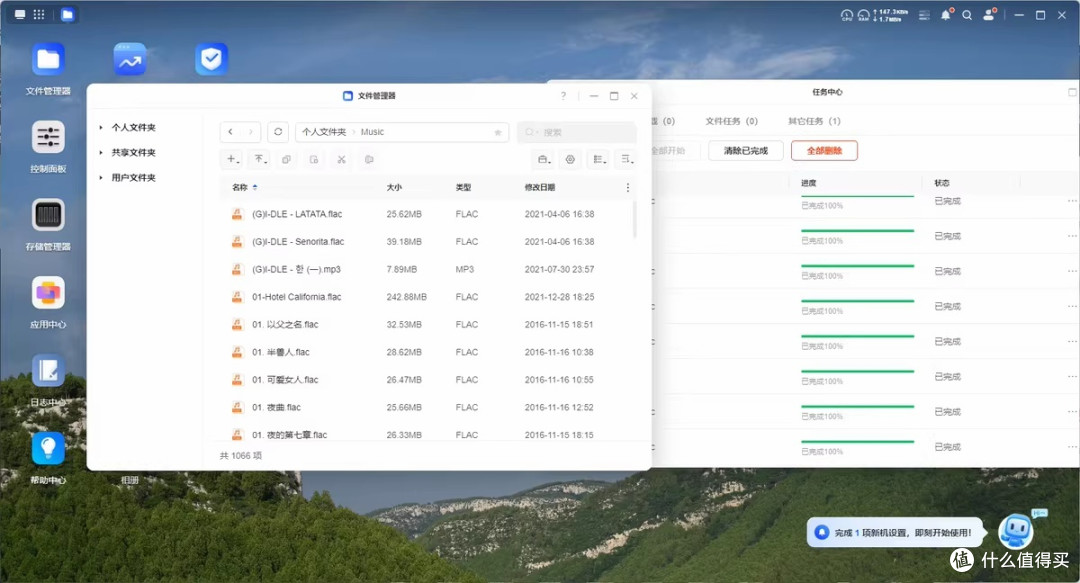
Task: Open 日志中心 on the desktop
Action: 48,371
